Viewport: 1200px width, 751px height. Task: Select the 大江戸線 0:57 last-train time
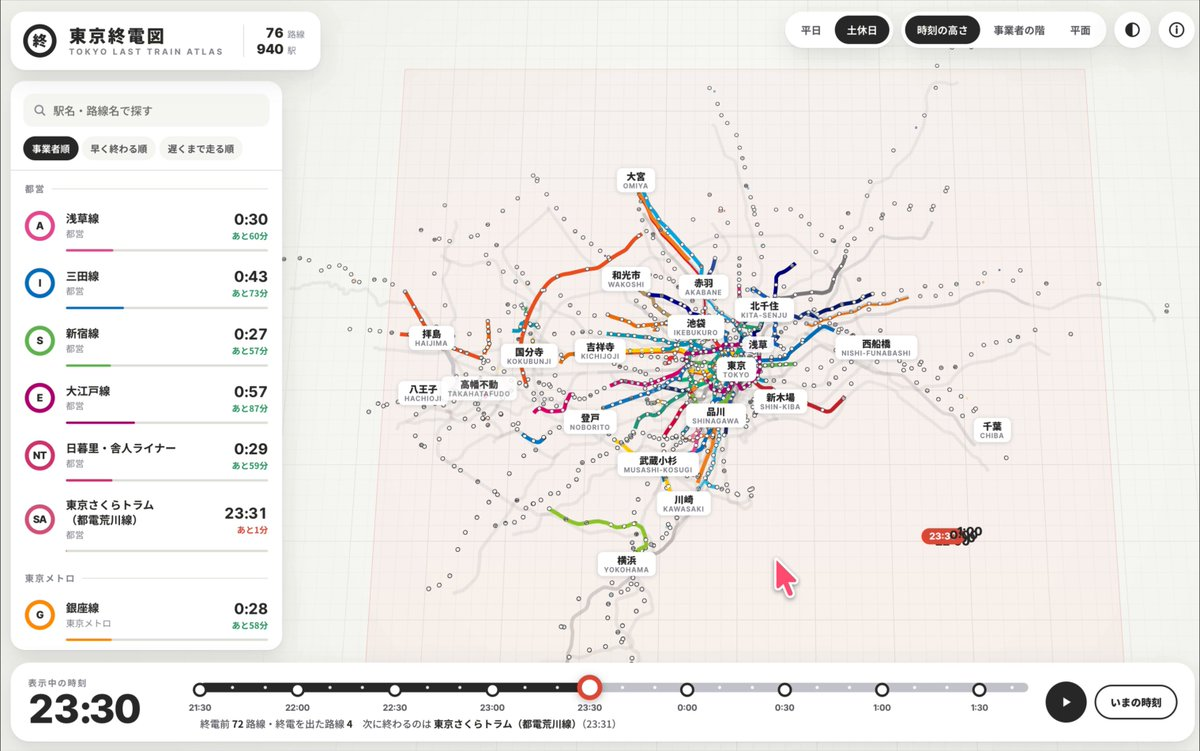tap(251, 391)
